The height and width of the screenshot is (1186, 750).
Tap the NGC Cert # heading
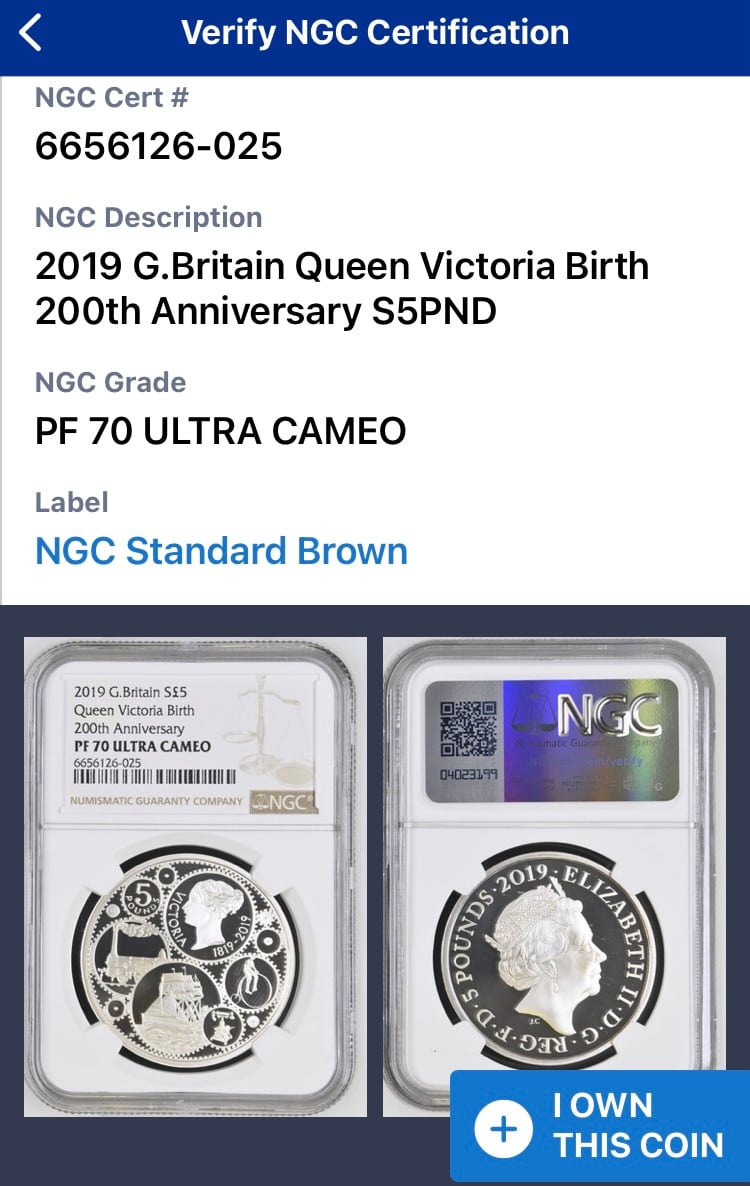tap(112, 98)
